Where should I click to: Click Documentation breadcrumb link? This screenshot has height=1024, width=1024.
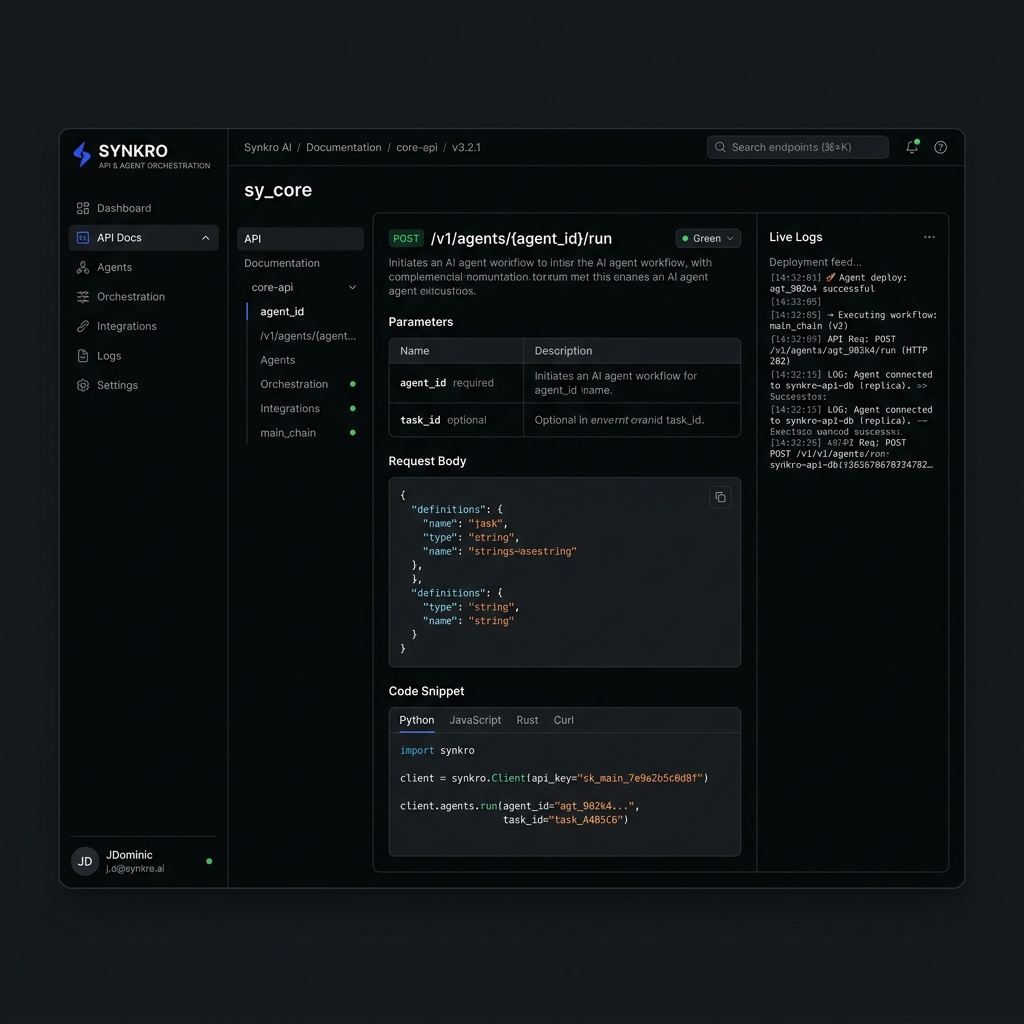[344, 148]
